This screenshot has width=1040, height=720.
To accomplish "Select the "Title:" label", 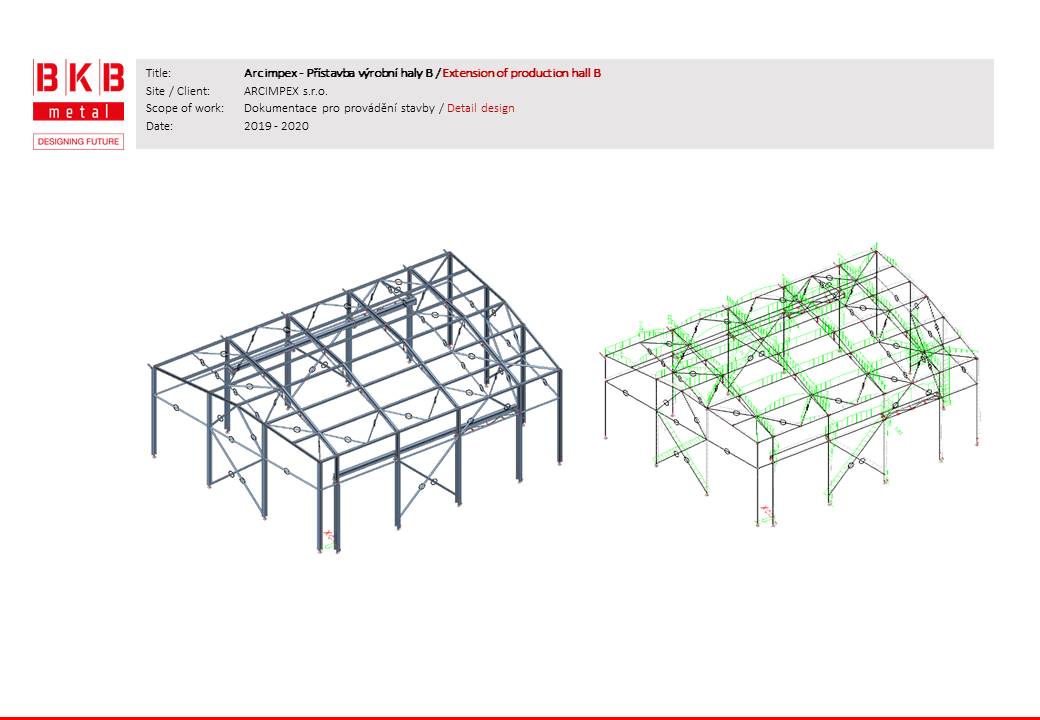I will click(158, 73).
